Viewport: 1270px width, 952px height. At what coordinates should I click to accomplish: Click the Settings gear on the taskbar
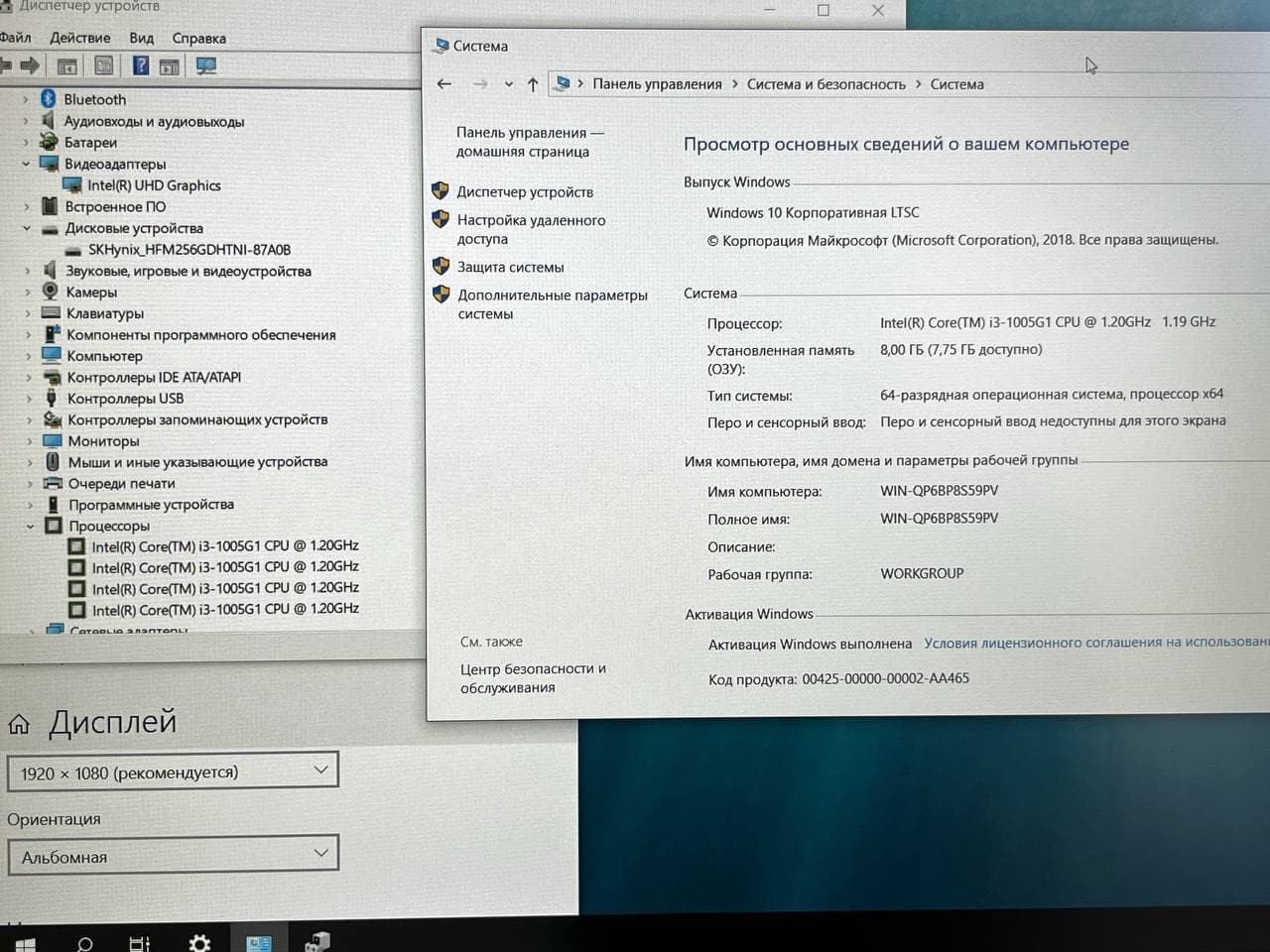[x=199, y=943]
